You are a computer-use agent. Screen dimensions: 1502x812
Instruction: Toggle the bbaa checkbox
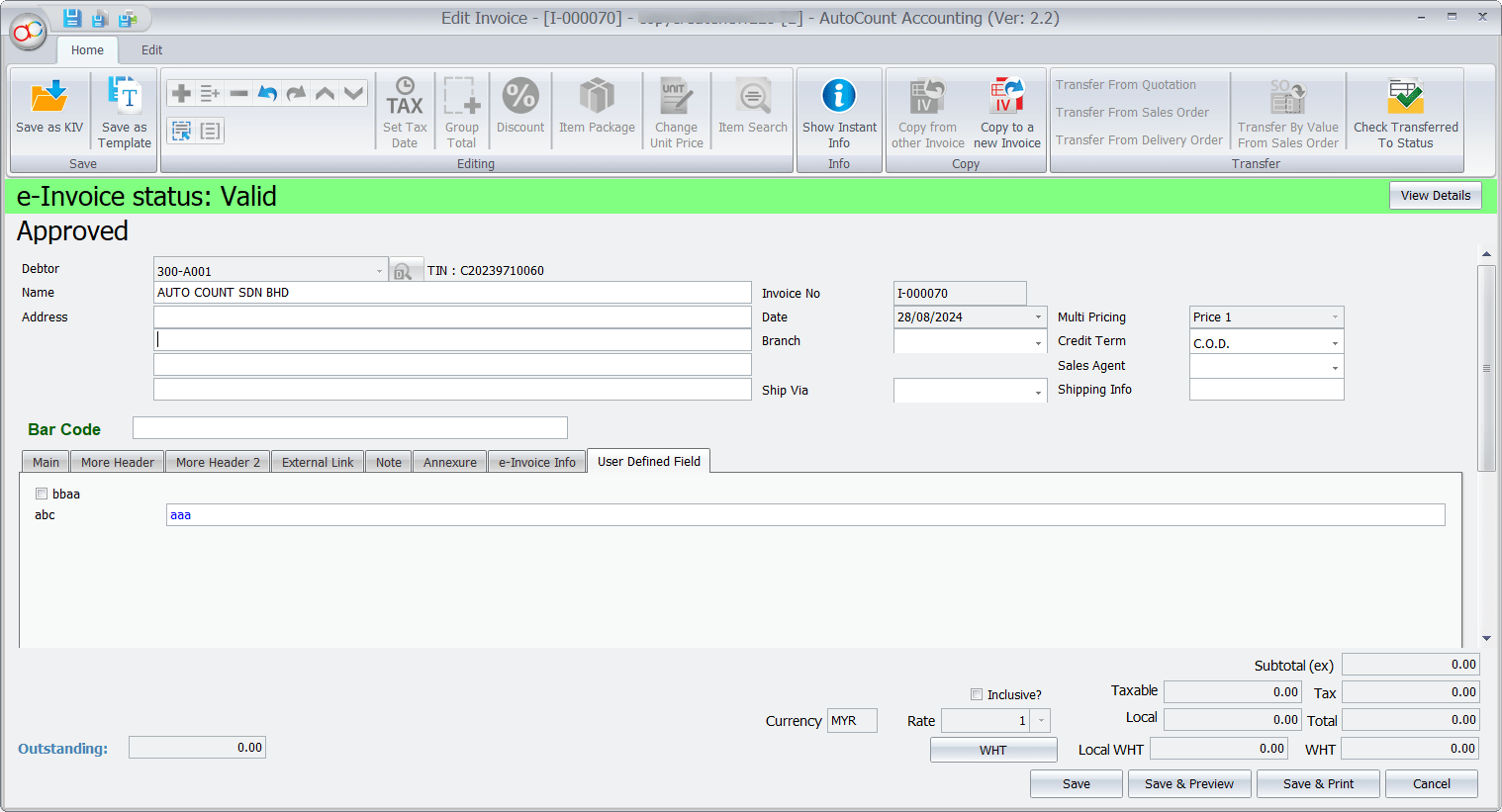(42, 494)
